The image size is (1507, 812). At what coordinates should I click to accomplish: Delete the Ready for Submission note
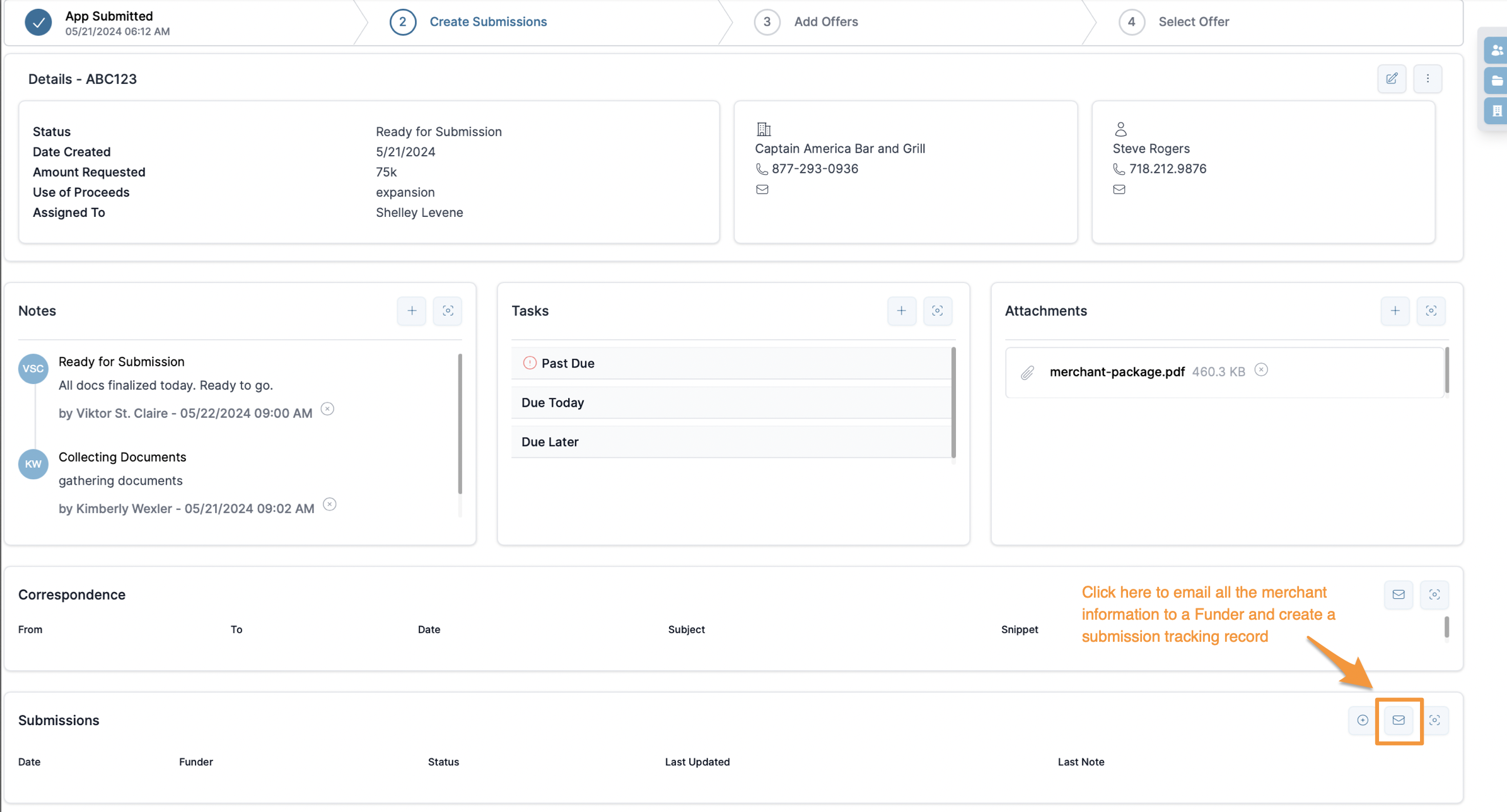coord(327,409)
